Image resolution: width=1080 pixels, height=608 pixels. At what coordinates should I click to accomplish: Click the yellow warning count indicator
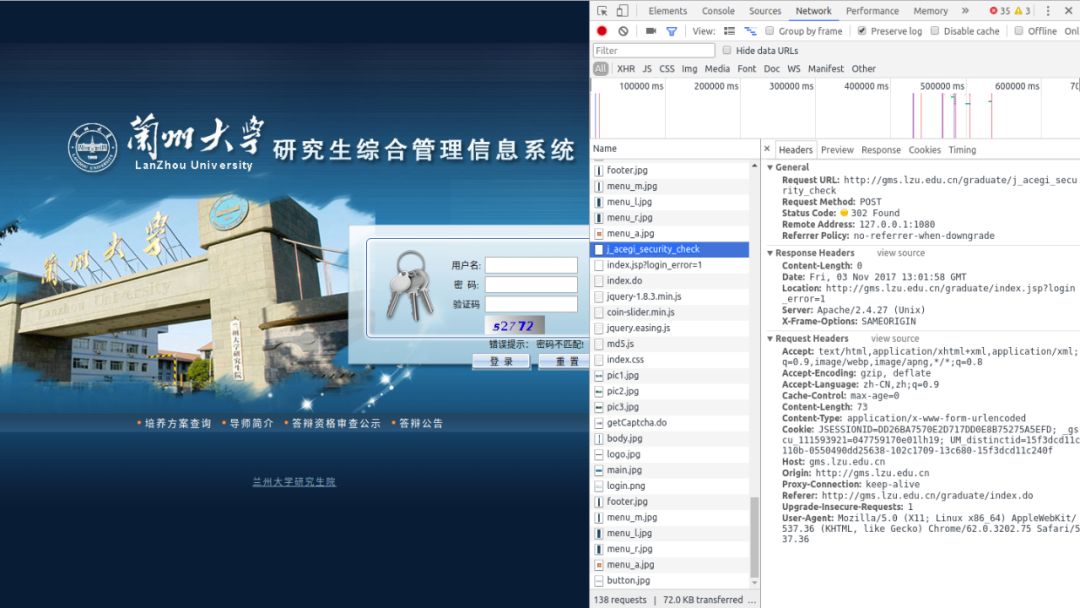click(x=1023, y=11)
